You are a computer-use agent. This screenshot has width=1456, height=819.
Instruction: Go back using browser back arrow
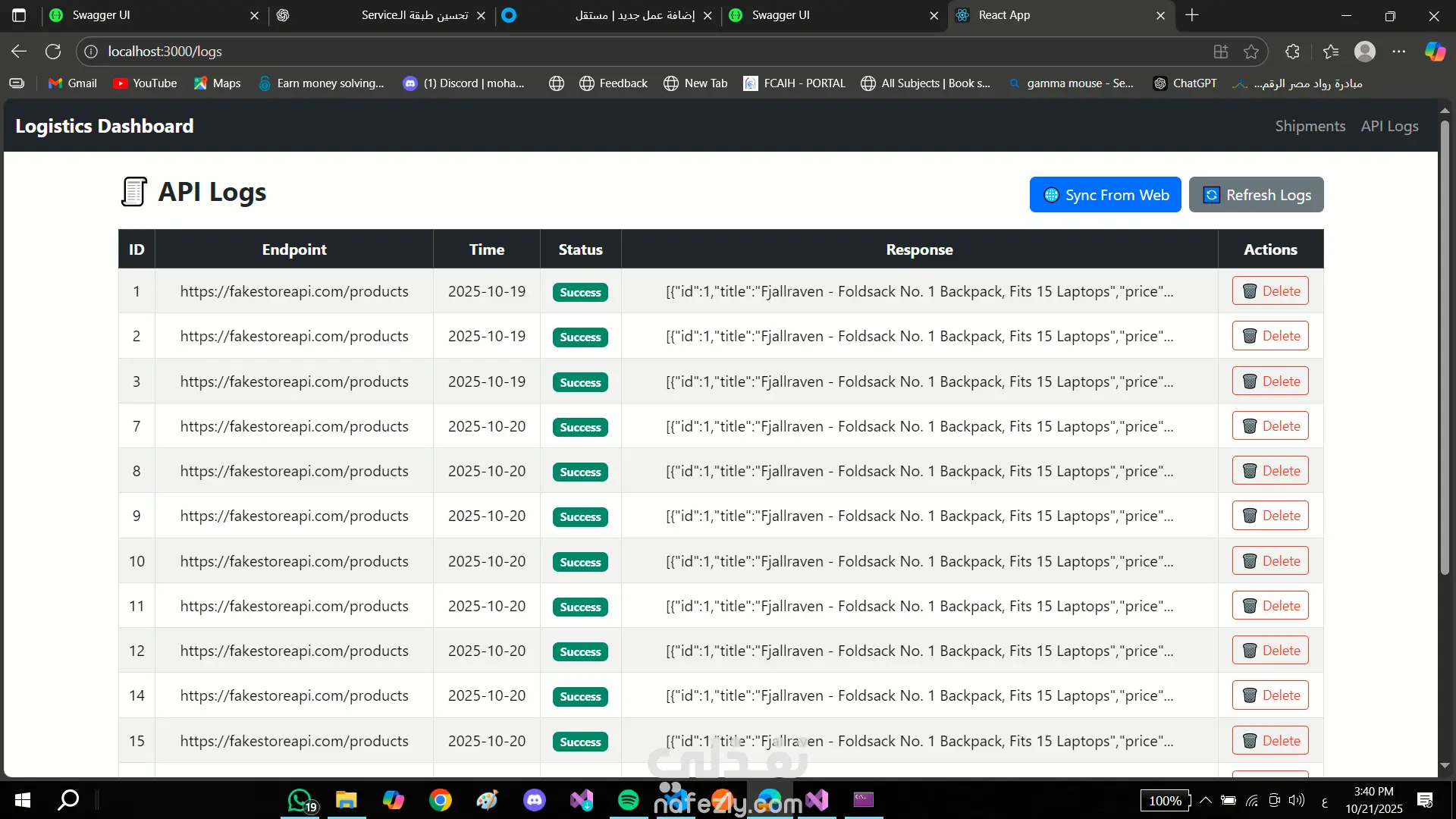point(19,52)
